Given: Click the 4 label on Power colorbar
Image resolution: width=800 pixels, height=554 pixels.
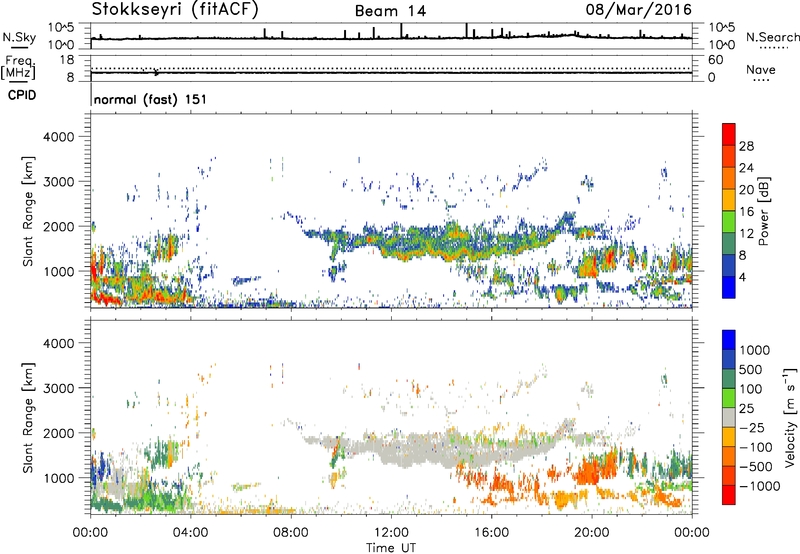Looking at the screenshot, I should point(742,278).
